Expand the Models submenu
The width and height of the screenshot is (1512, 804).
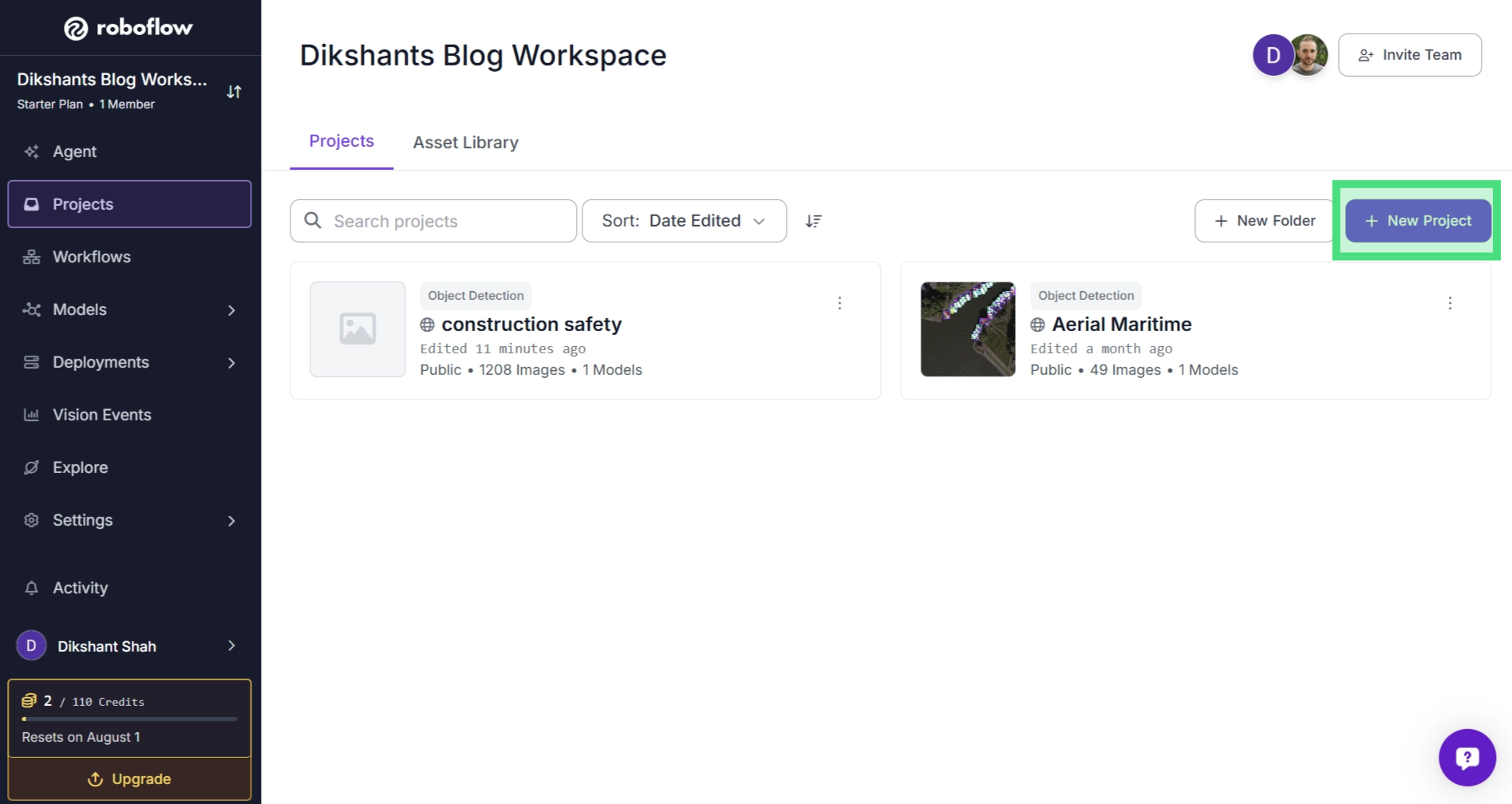[231, 310]
